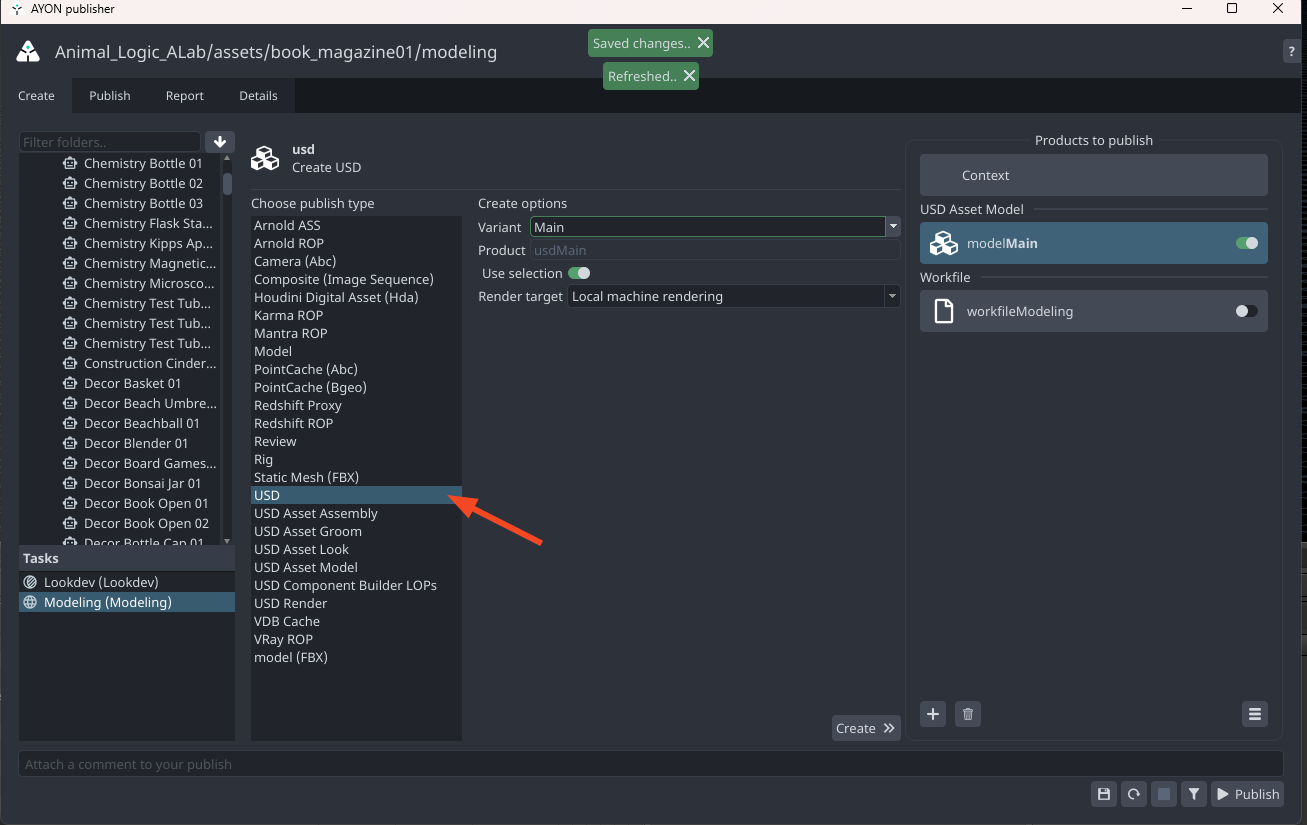
Task: Open the products view hamburger menu
Action: (1255, 714)
